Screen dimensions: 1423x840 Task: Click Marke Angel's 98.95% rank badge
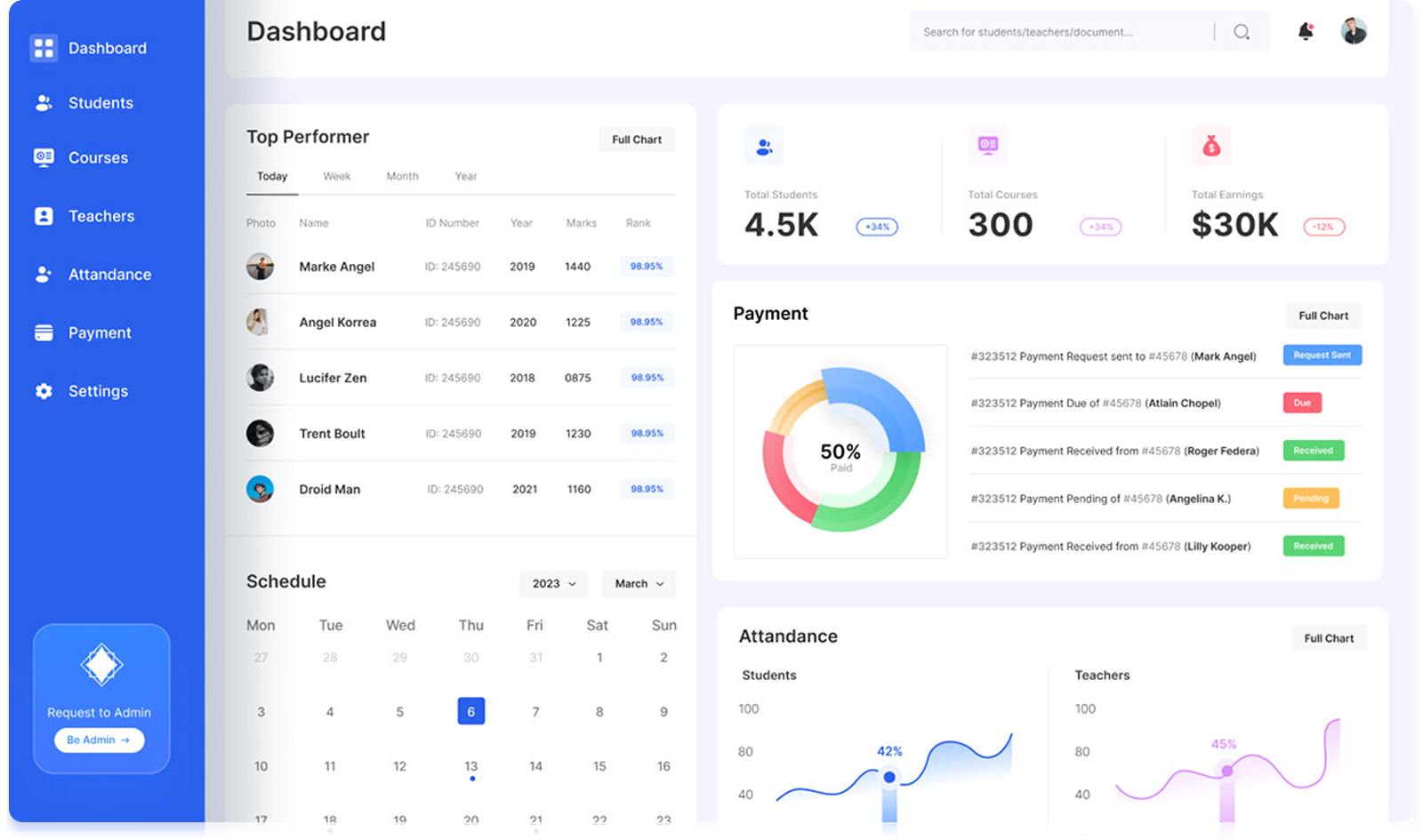point(647,267)
